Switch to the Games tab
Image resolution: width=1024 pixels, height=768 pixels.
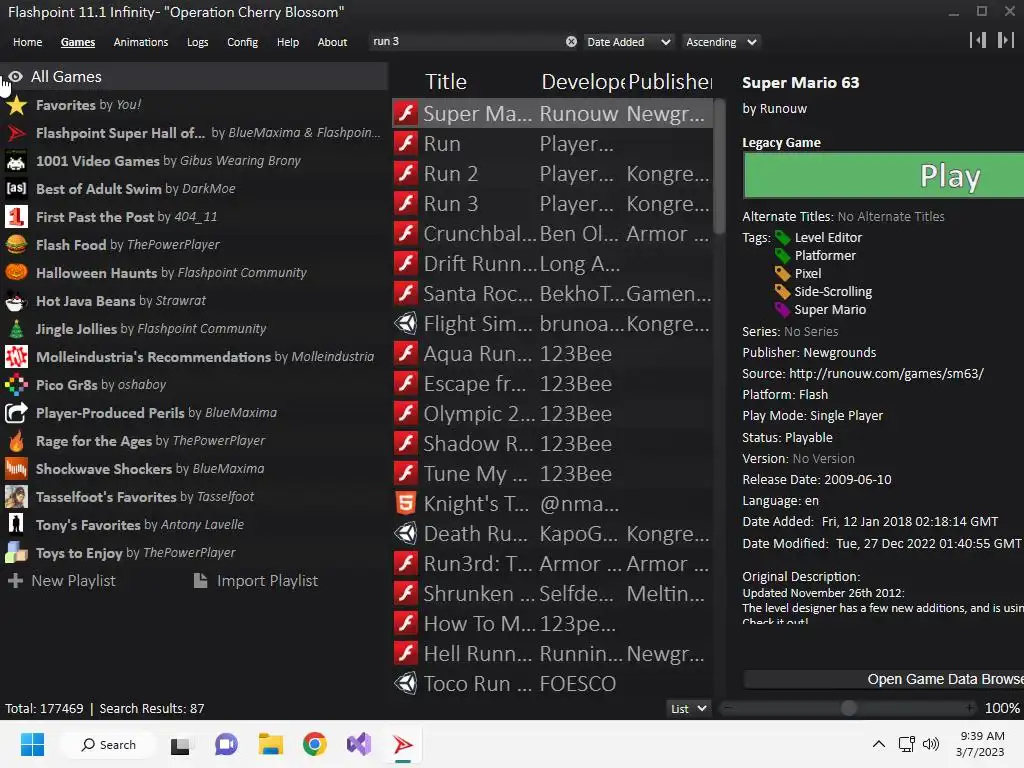[78, 42]
